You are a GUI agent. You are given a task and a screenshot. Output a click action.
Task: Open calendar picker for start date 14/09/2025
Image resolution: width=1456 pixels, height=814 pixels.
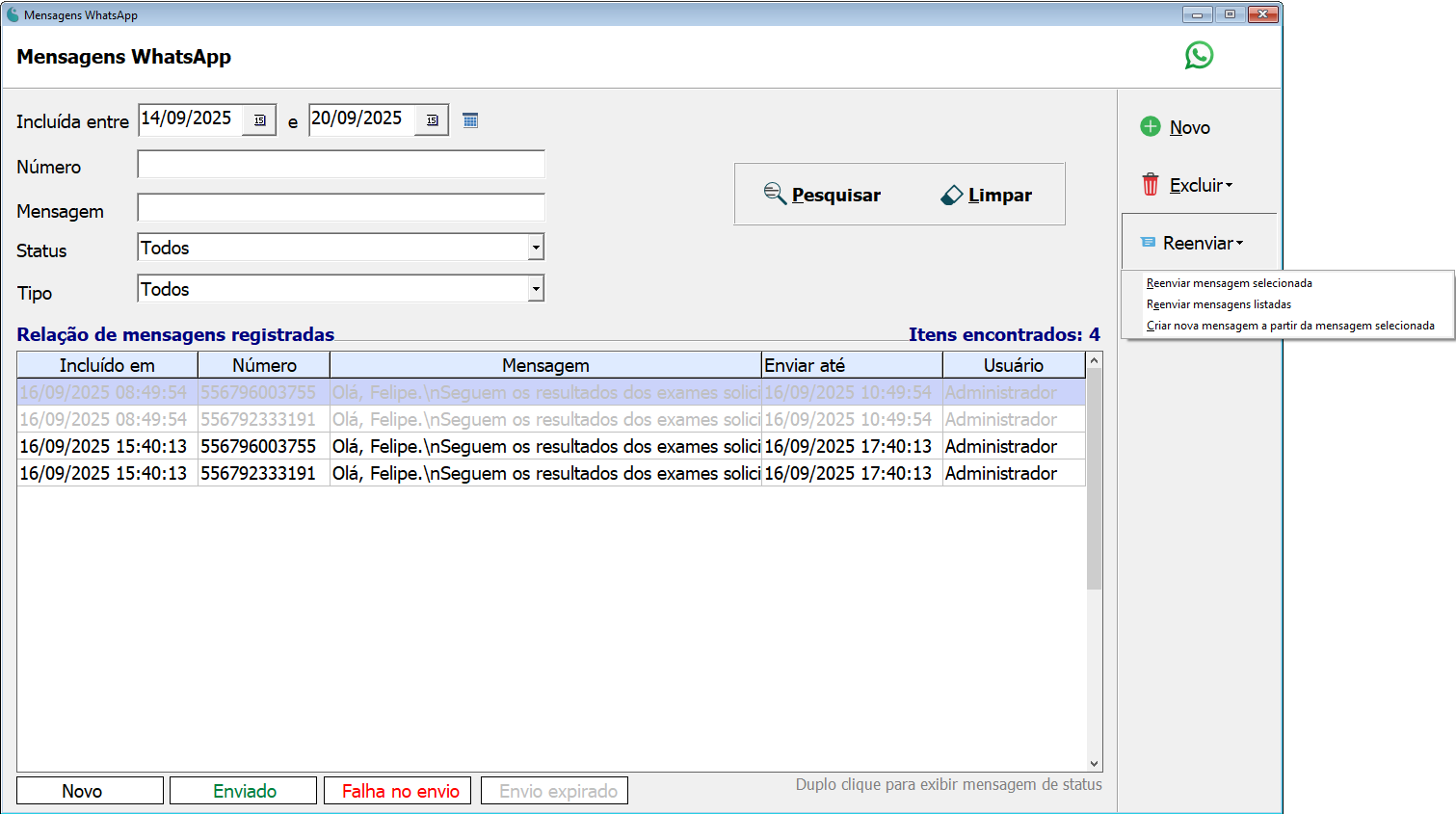point(259,120)
